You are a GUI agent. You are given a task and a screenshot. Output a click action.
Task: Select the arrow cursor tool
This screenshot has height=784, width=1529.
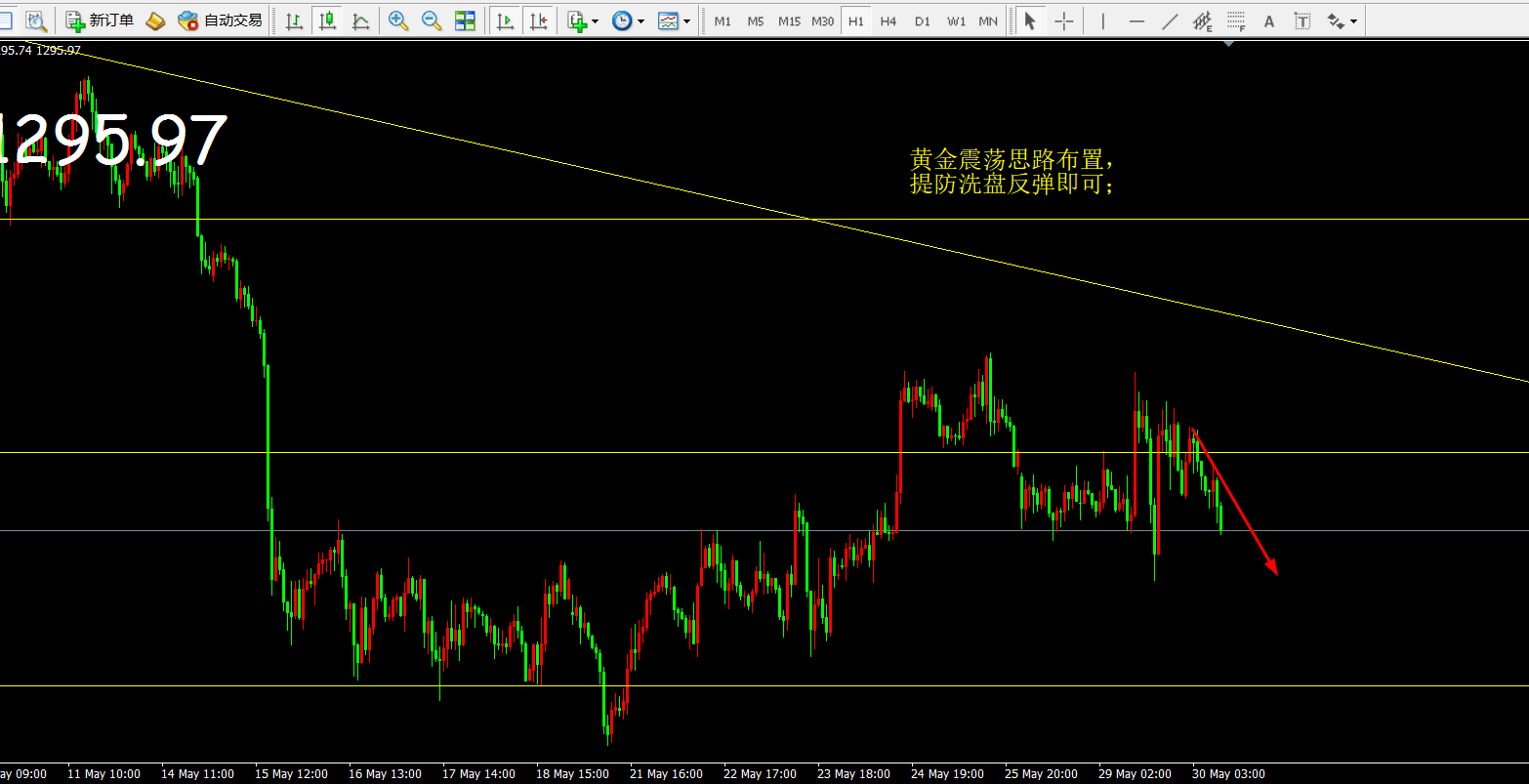[x=1029, y=21]
